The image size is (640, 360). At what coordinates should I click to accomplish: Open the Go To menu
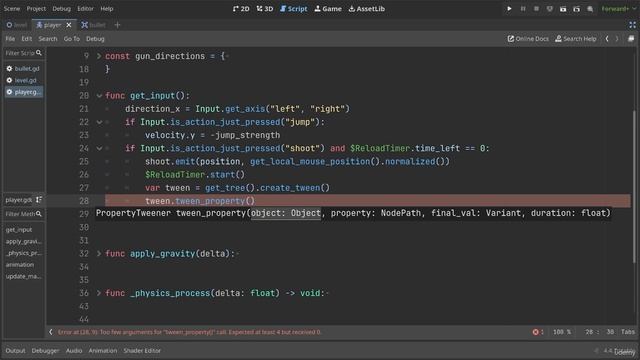[72, 39]
